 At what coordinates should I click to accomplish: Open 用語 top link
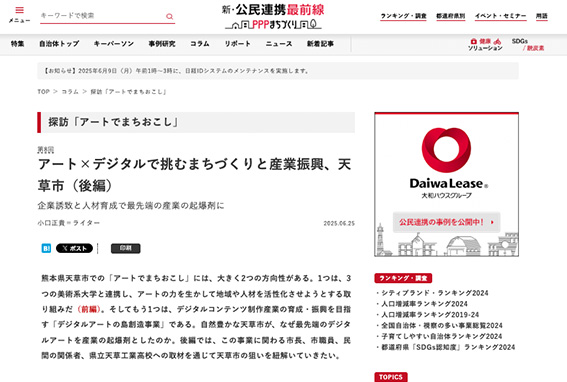[542, 16]
